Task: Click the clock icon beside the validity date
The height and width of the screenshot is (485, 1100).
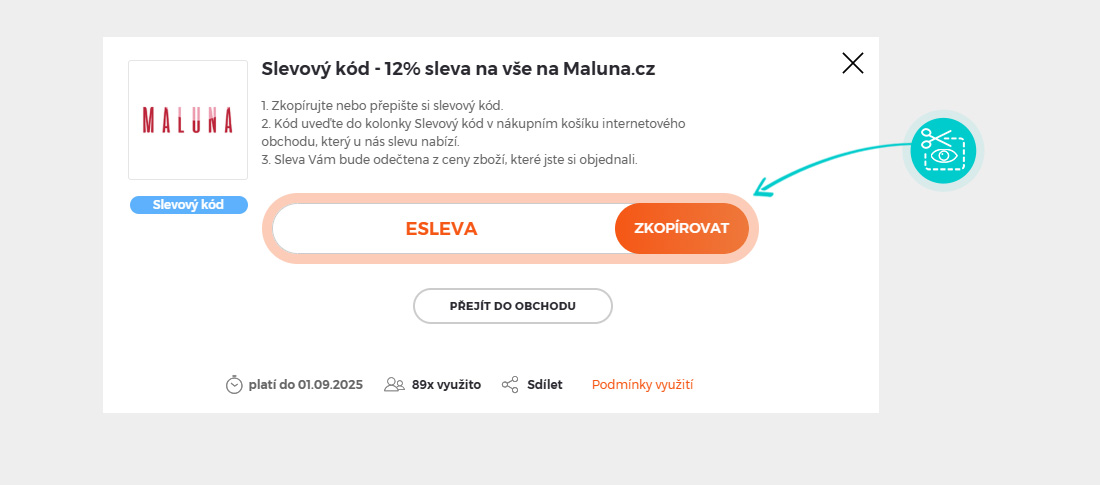Action: coord(234,385)
